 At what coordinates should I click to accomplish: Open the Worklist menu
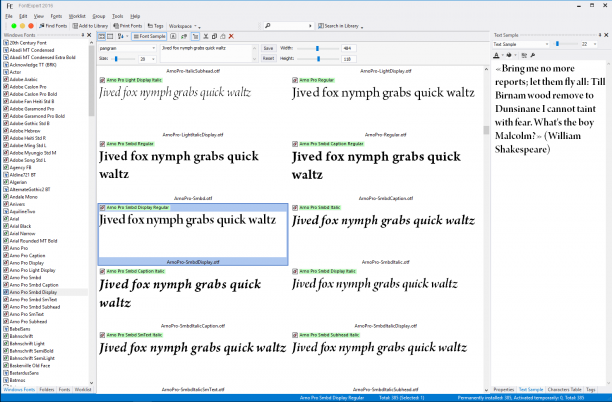[77, 16]
